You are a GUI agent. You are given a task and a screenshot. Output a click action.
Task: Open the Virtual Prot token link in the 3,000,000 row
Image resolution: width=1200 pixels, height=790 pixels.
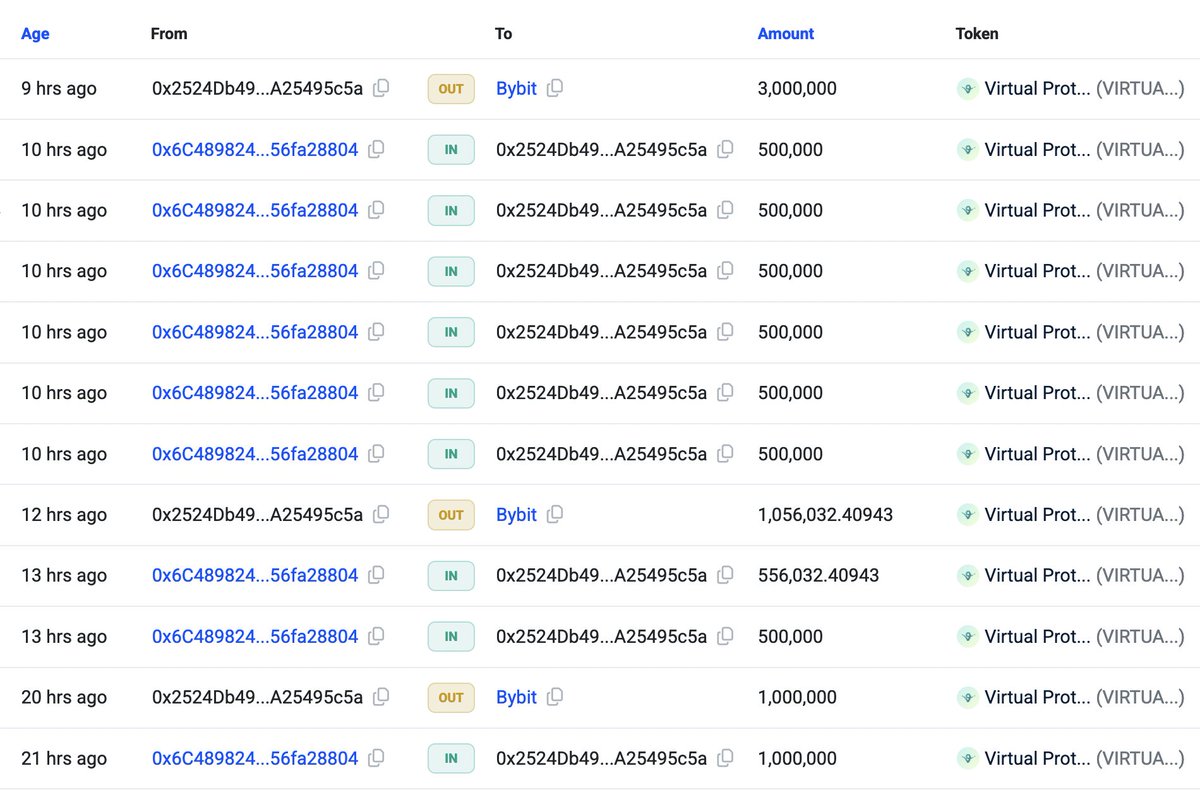point(1038,88)
